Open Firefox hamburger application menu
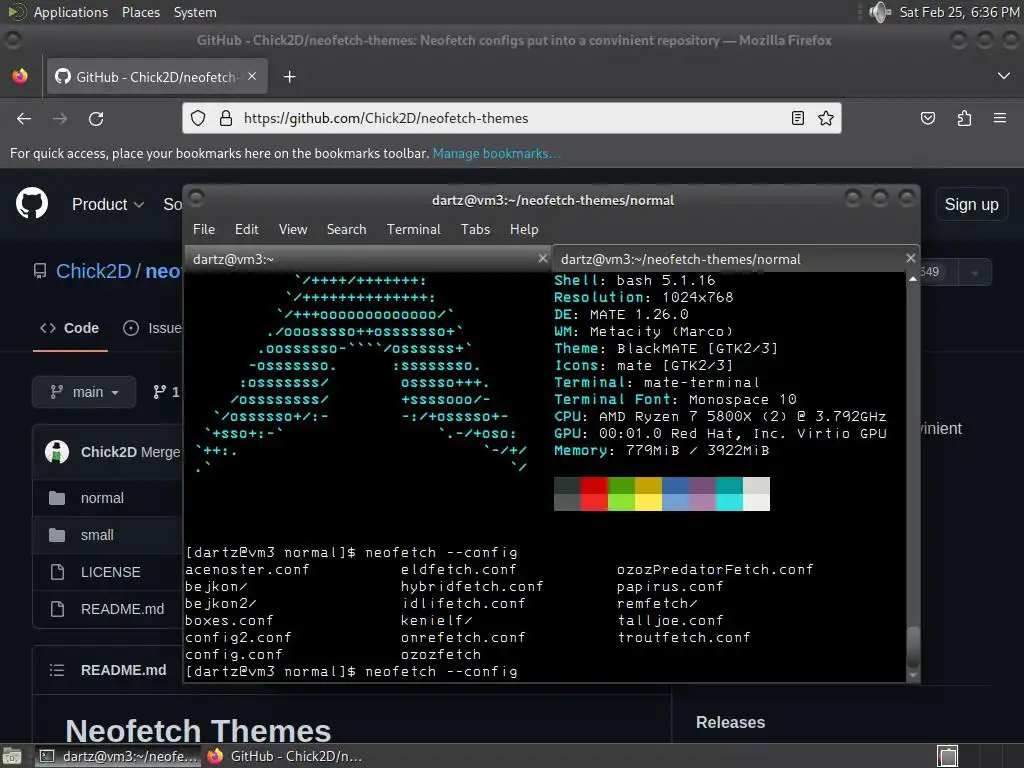1024x768 pixels. tap(1000, 118)
